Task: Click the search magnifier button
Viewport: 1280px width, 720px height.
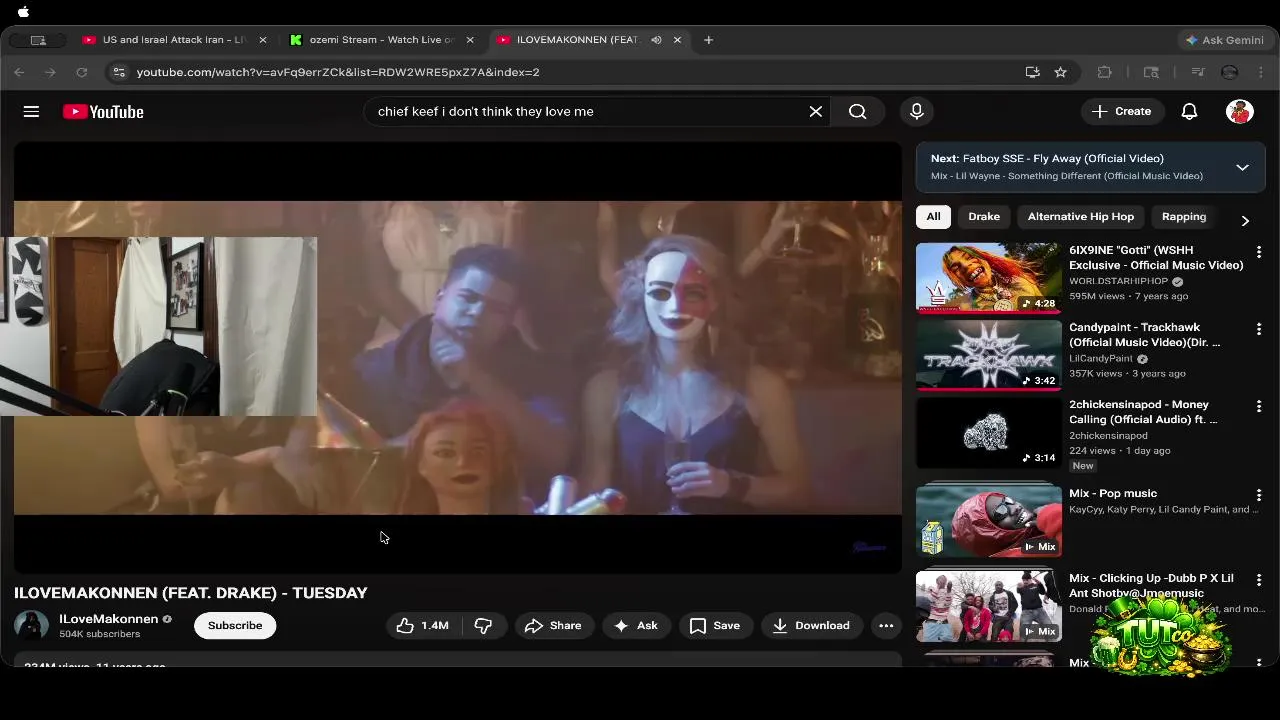Action: point(858,111)
